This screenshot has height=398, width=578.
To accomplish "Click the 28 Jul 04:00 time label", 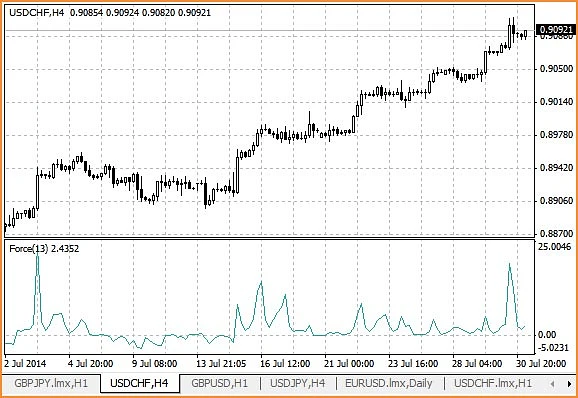I will (477, 364).
